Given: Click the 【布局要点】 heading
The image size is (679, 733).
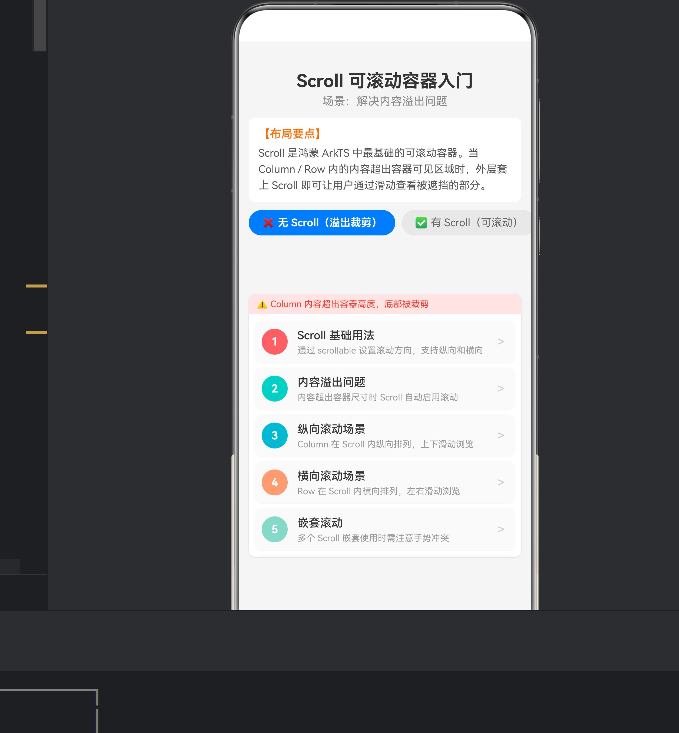Looking at the screenshot, I should 290,134.
